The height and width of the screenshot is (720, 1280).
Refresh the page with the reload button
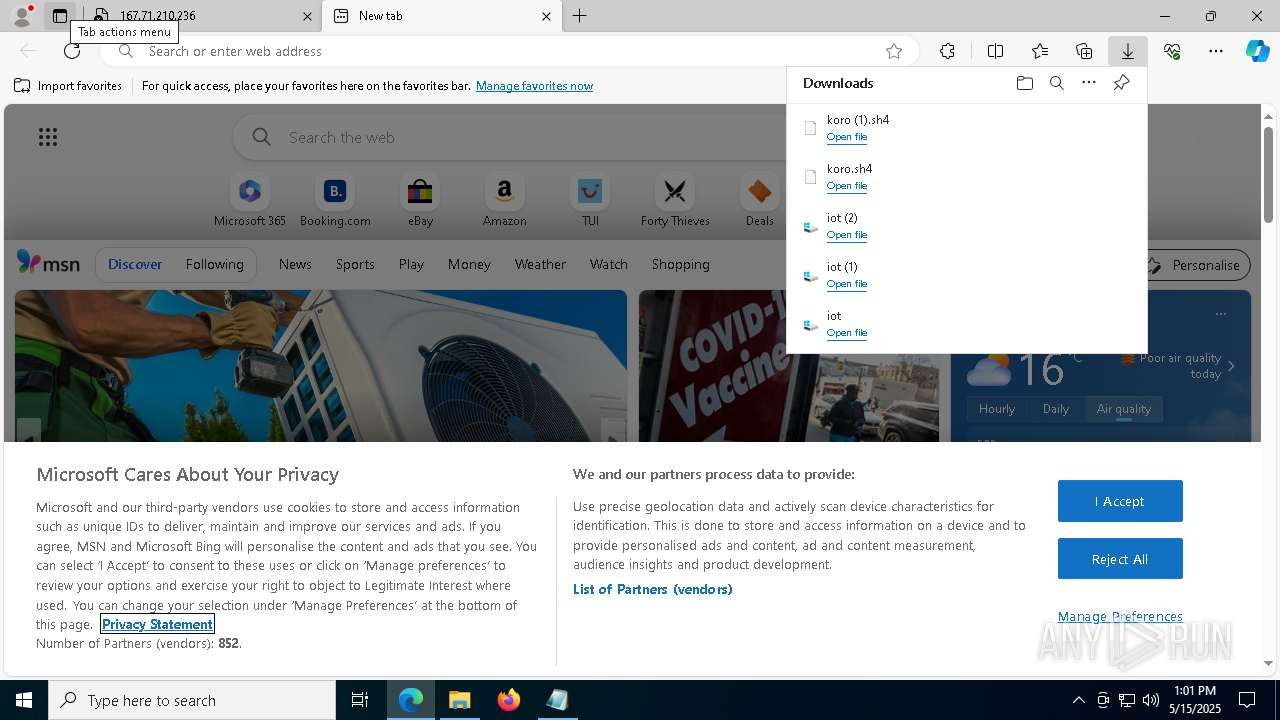(72, 51)
